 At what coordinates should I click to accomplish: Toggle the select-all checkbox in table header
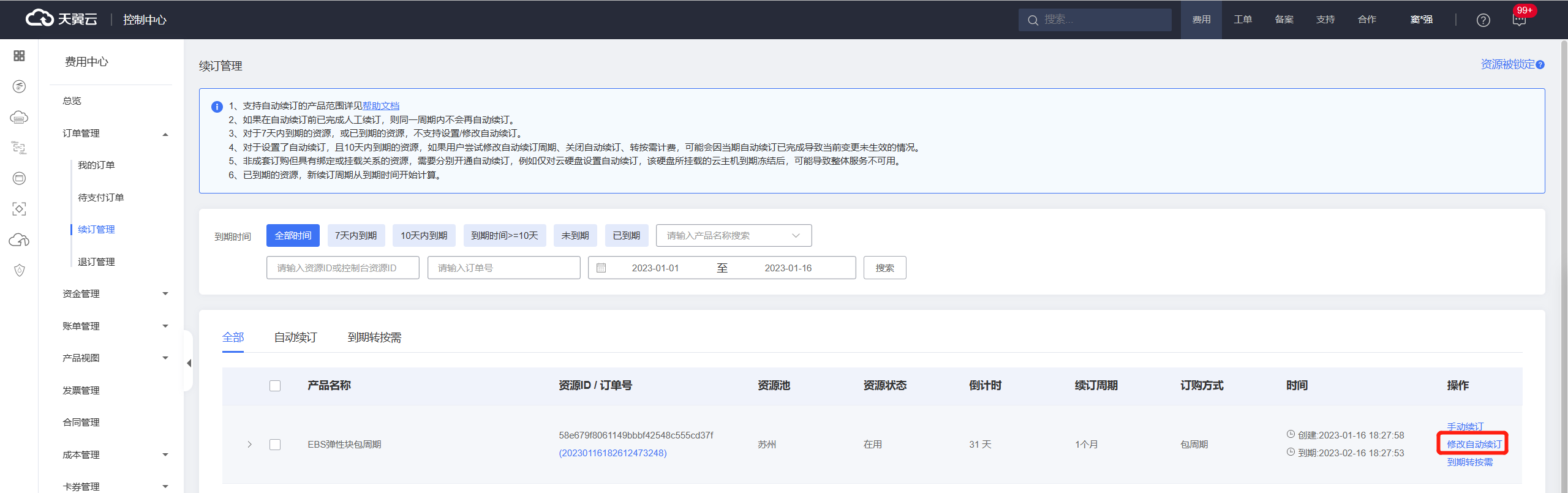275,386
